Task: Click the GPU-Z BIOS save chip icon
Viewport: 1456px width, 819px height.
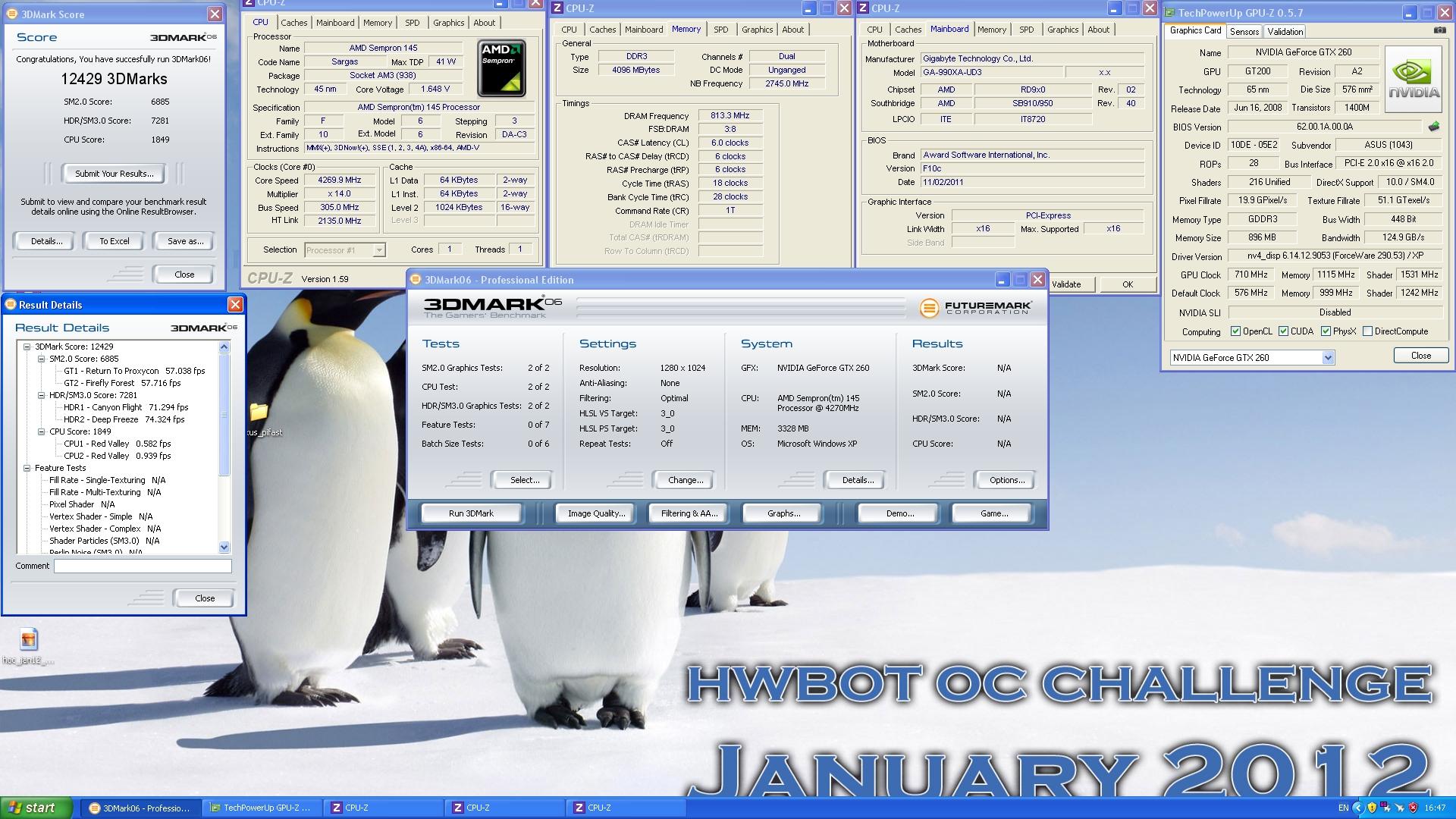Action: coord(1433,126)
